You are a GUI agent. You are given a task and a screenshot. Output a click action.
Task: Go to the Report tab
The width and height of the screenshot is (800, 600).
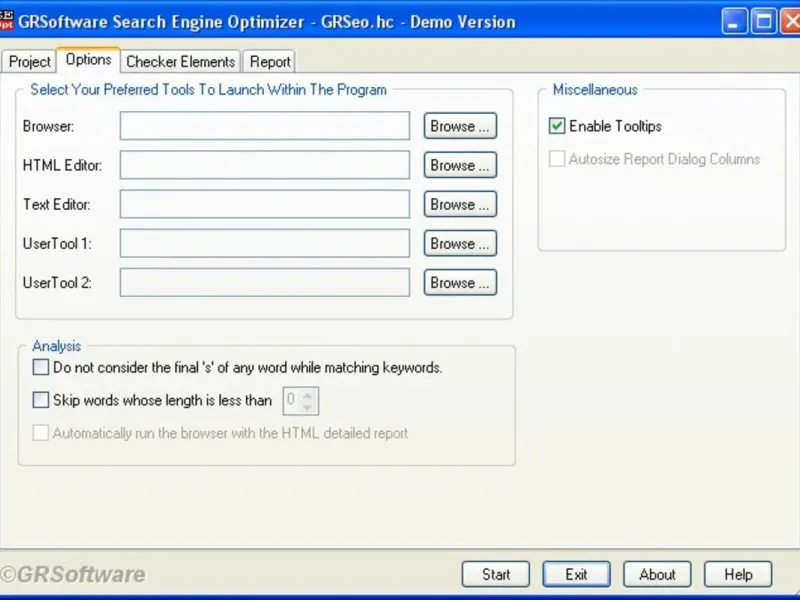coord(269,62)
